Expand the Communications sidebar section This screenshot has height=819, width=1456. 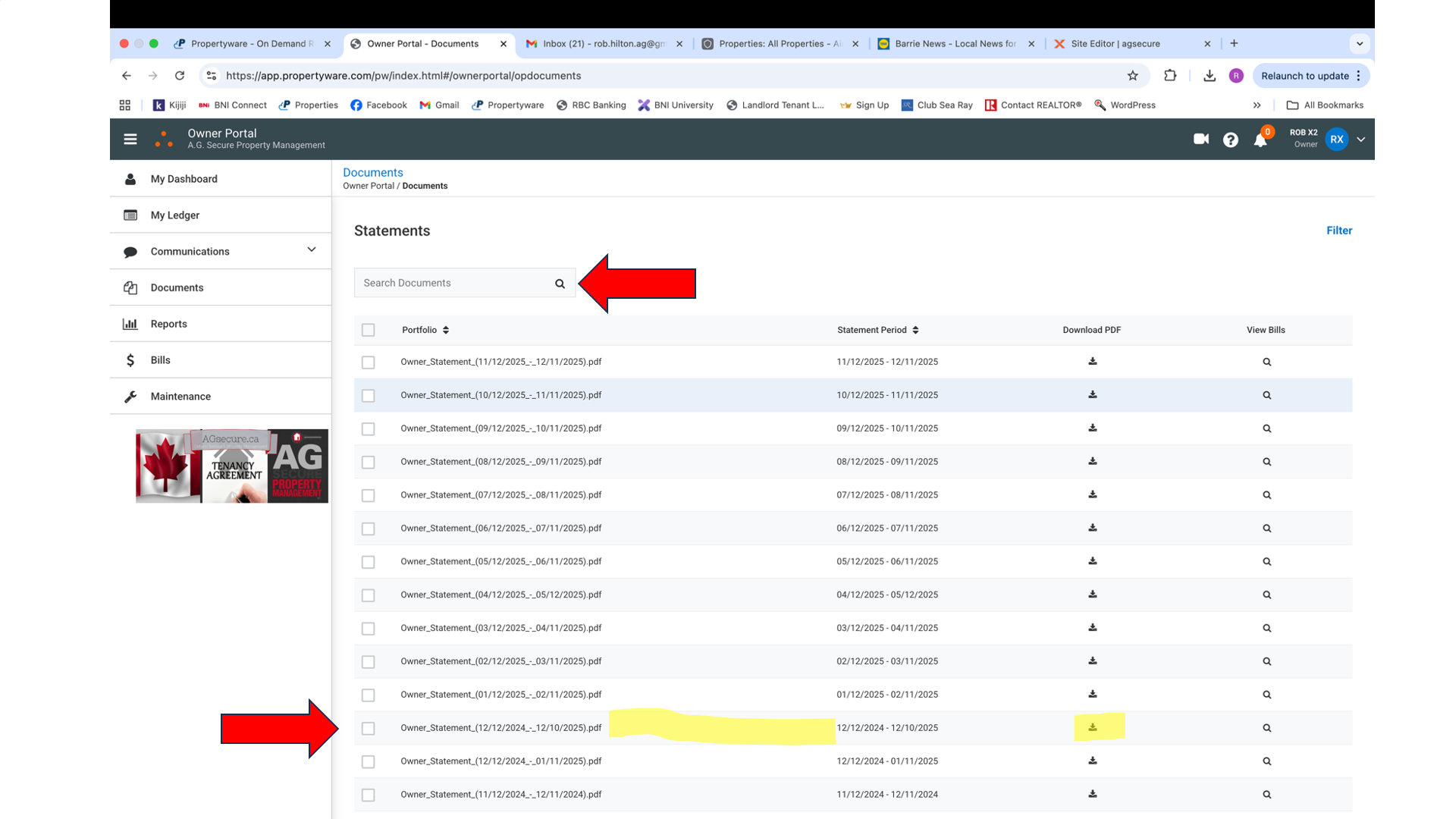pyautogui.click(x=311, y=250)
